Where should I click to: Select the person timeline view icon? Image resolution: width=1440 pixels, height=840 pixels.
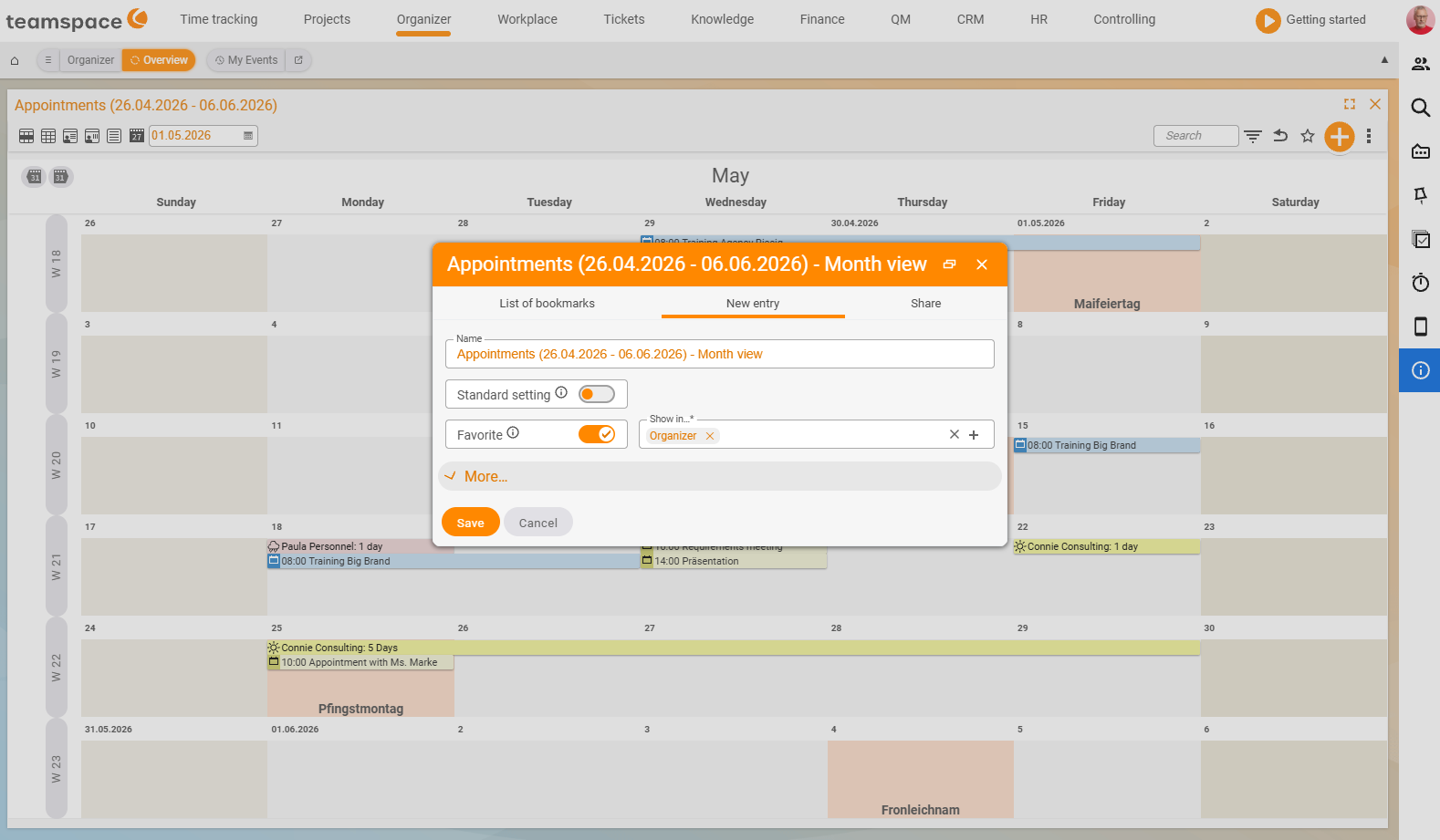[x=92, y=136]
